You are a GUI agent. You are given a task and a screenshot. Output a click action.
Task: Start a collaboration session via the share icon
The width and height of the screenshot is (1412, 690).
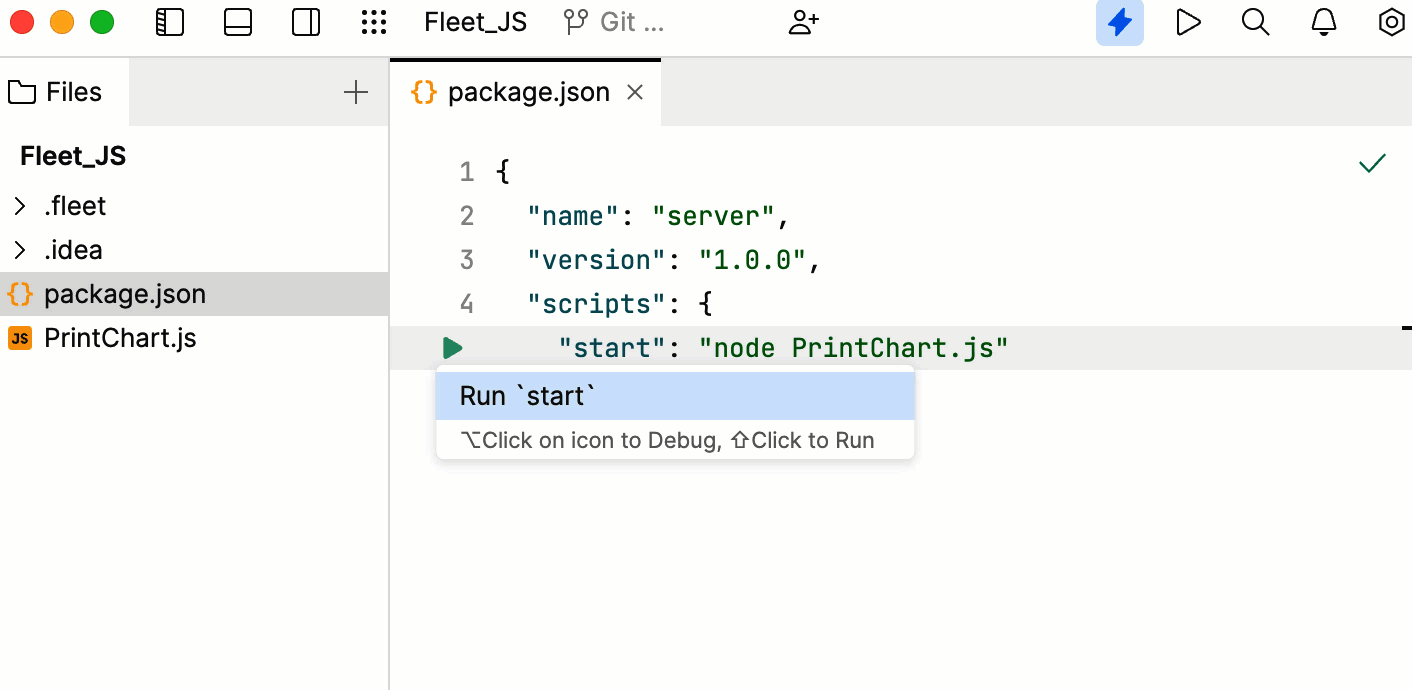click(803, 22)
